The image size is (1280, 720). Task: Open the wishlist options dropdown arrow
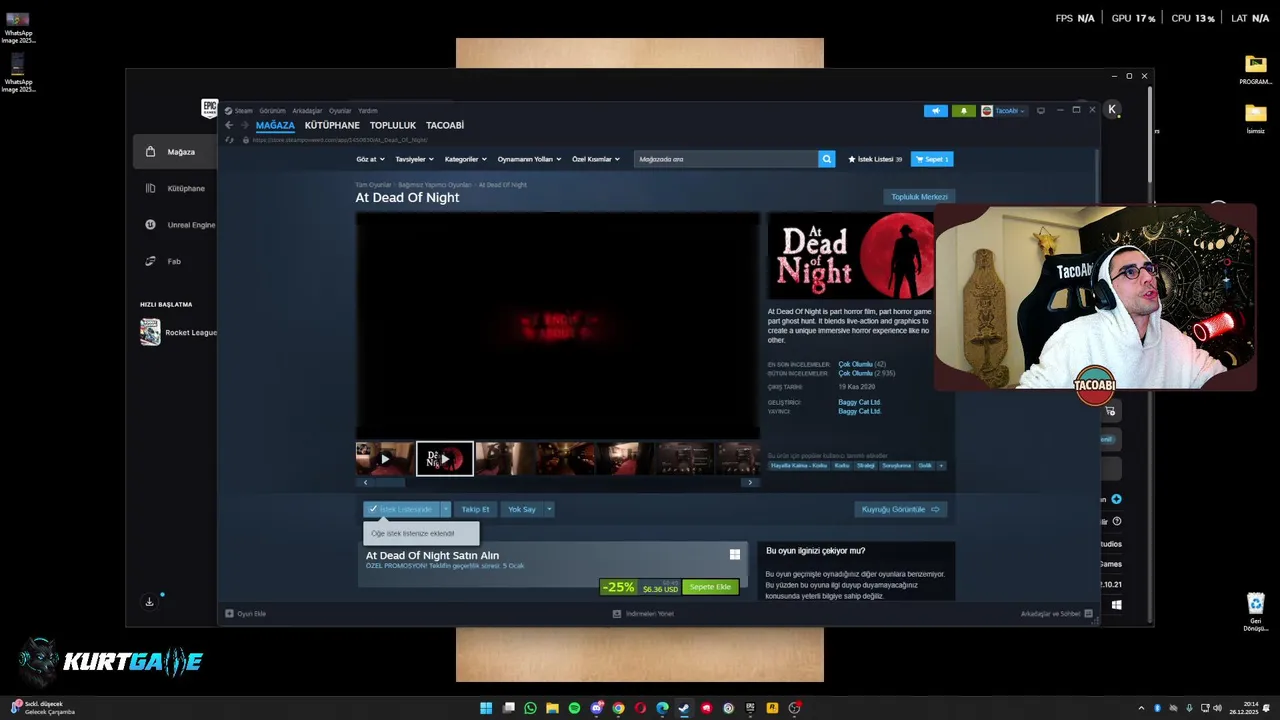pyautogui.click(x=446, y=509)
